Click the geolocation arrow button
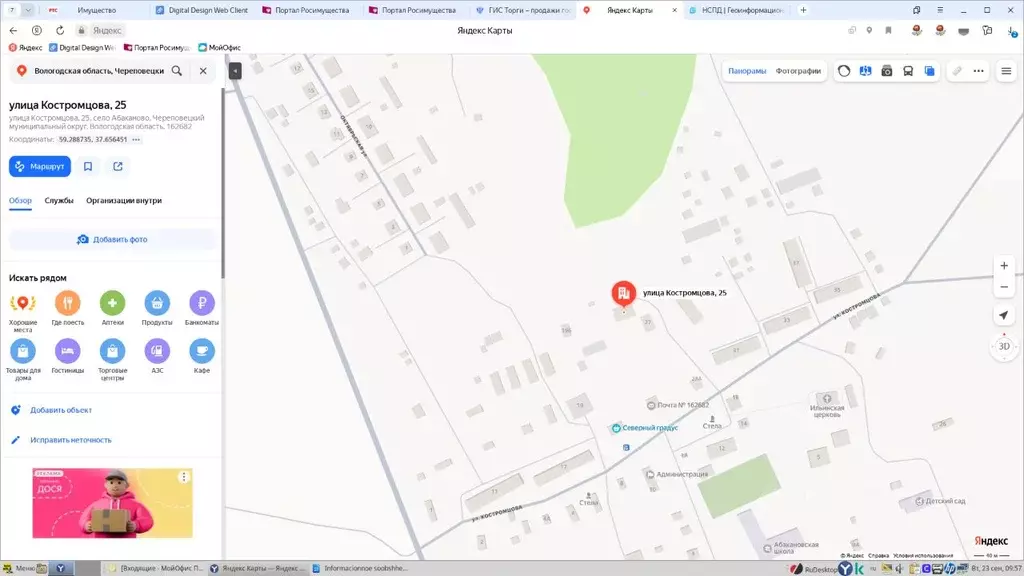1024x576 pixels. [x=1004, y=316]
